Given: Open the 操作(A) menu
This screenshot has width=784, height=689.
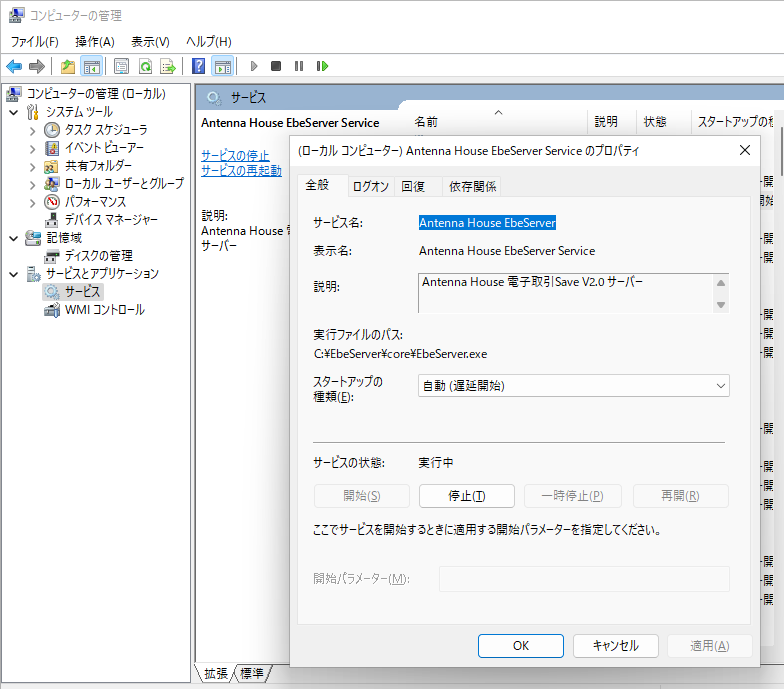Looking at the screenshot, I should [x=95, y=41].
